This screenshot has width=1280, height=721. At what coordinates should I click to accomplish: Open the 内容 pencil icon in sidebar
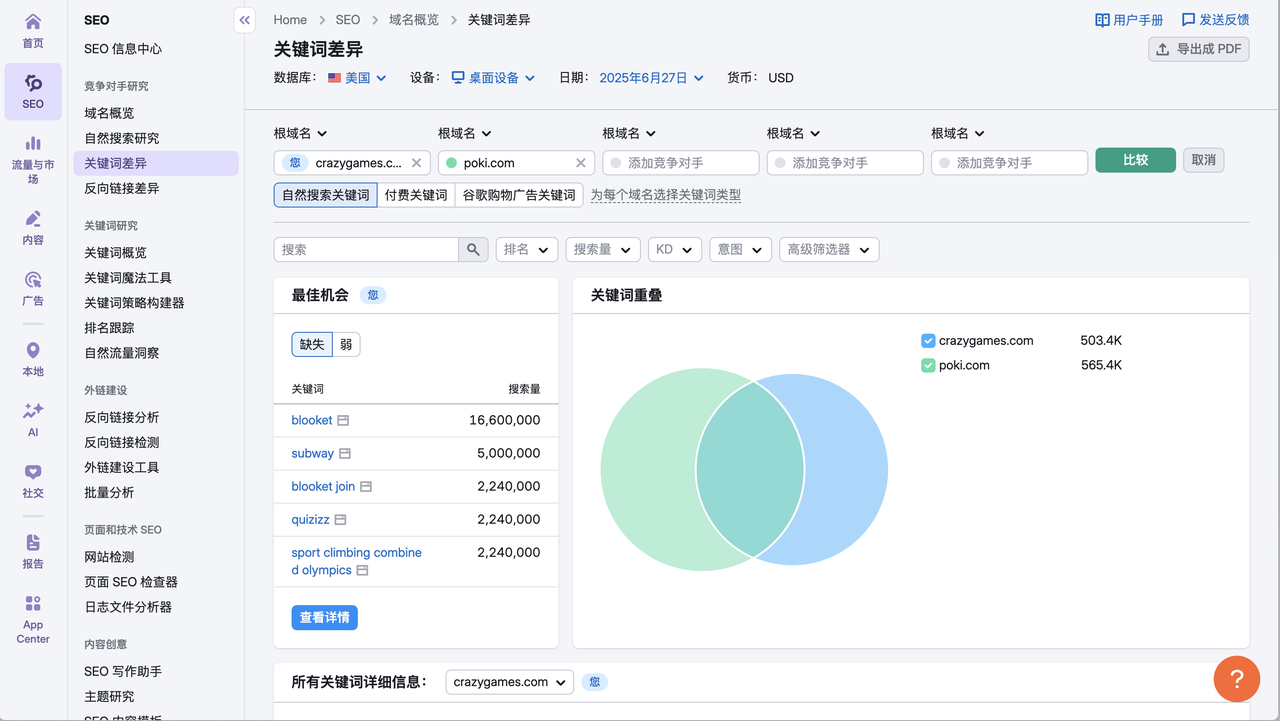tap(33, 219)
